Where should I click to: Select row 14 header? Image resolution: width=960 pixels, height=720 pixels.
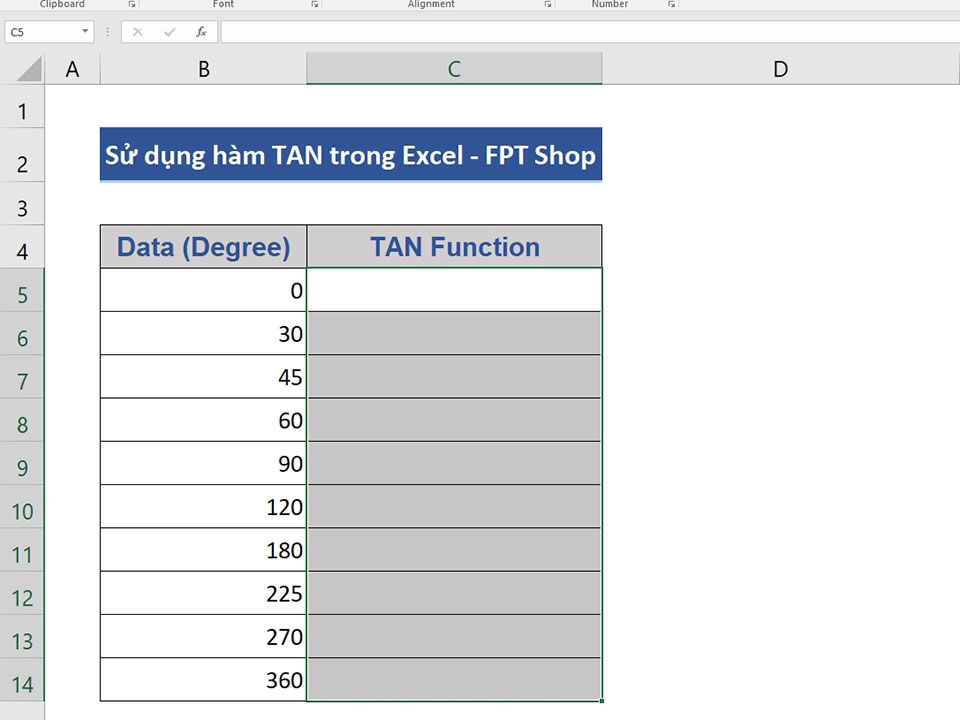pyautogui.click(x=22, y=683)
